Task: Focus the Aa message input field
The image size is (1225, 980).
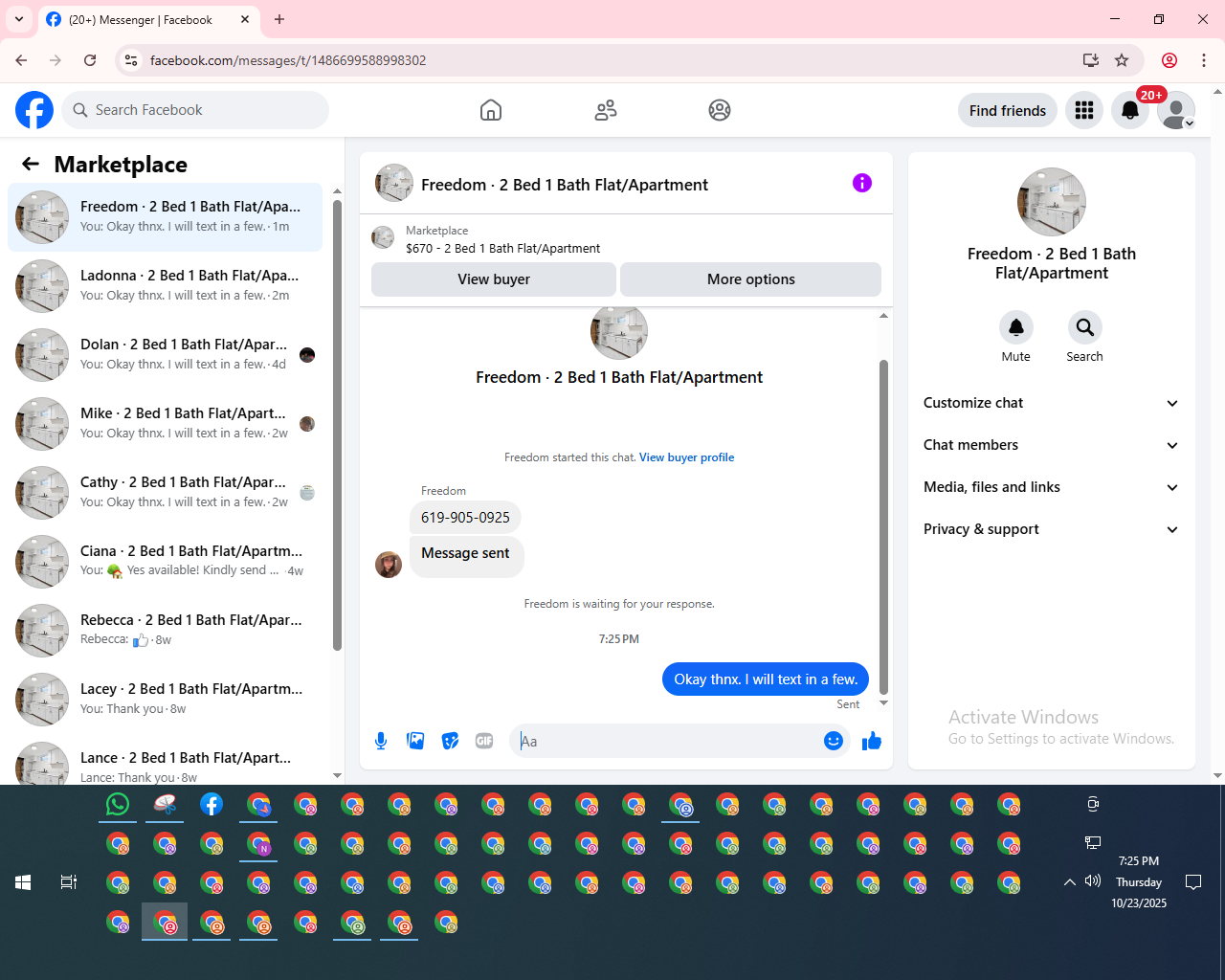Action: coord(666,741)
